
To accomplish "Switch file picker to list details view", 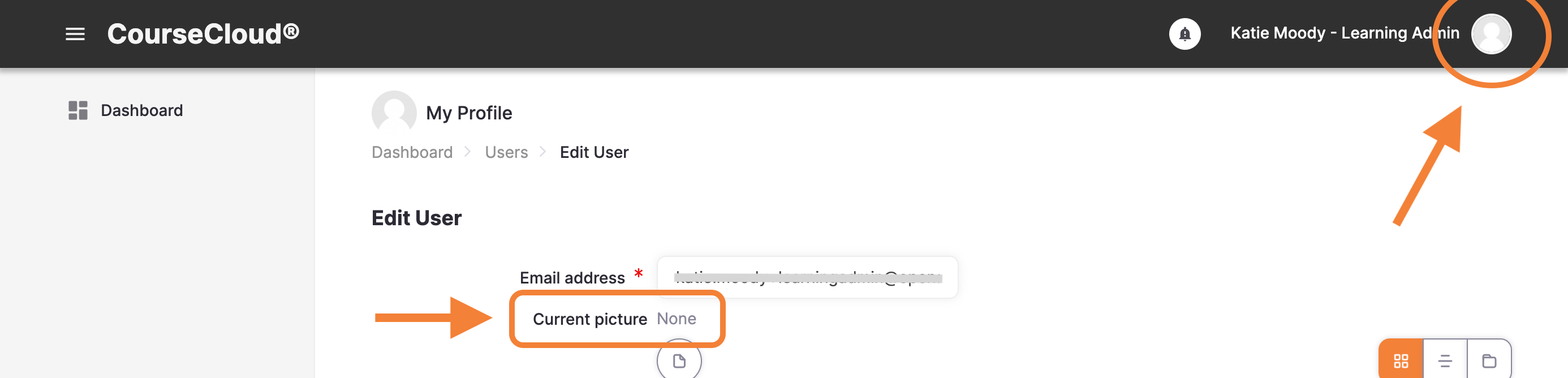I will 1445,361.
